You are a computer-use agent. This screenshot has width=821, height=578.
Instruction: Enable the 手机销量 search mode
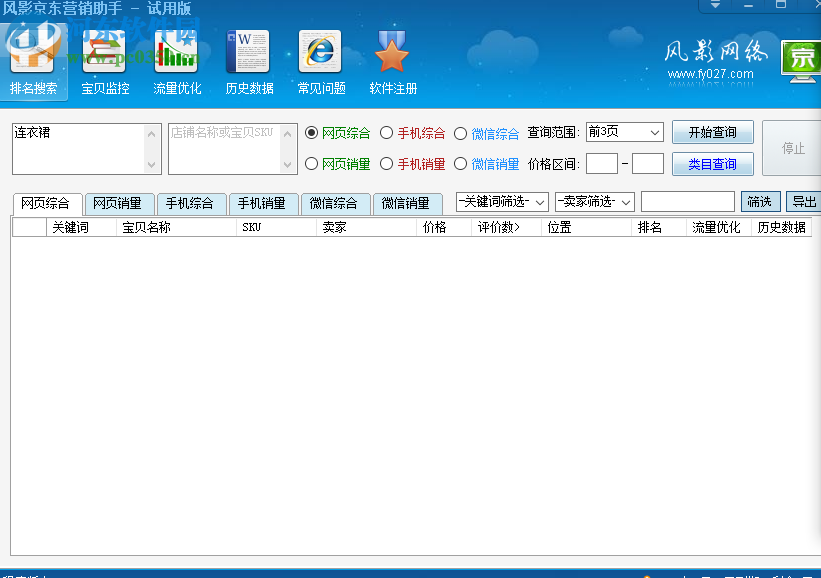click(384, 164)
